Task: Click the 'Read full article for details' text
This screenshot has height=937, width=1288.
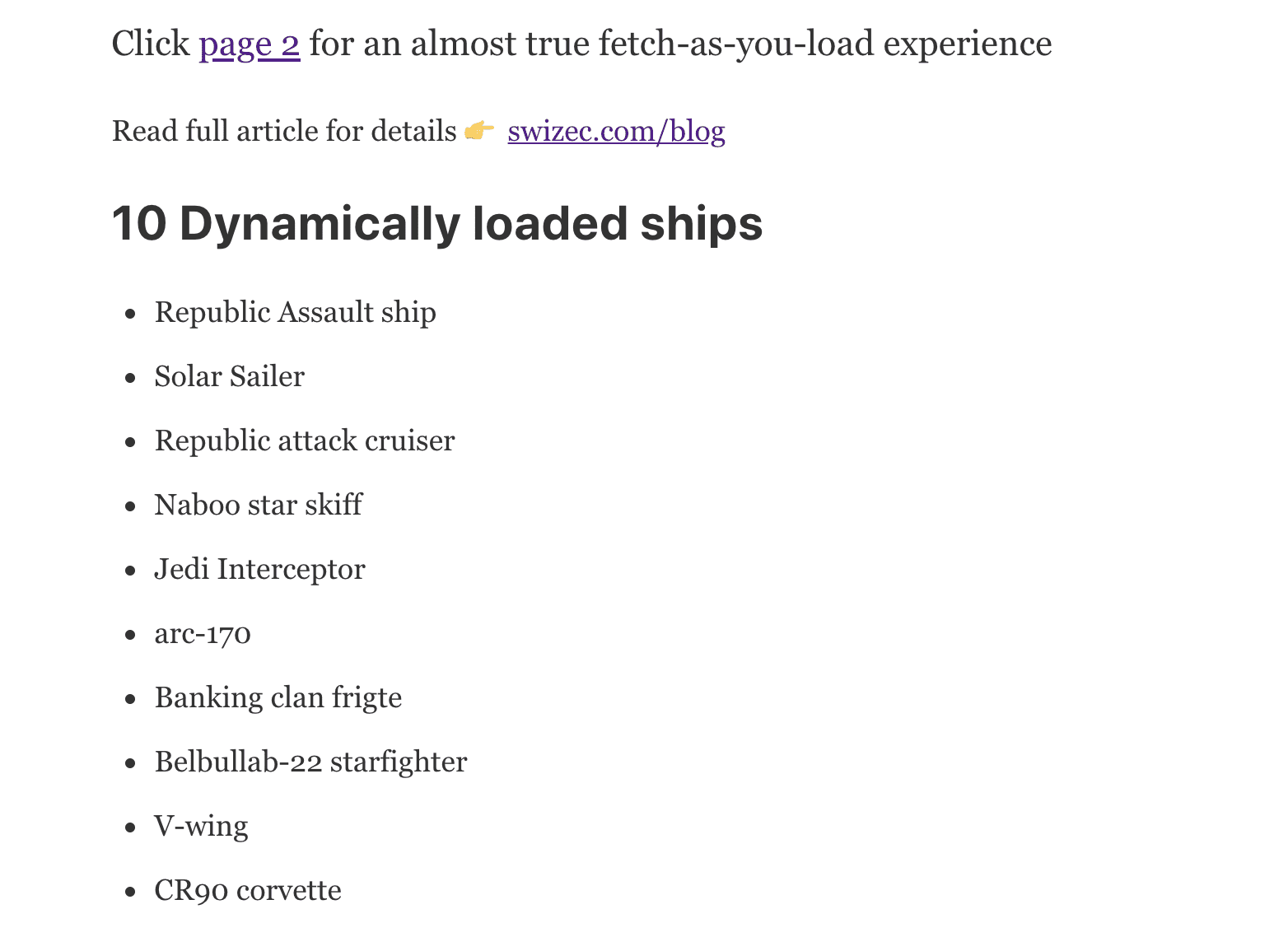Action: coord(284,132)
